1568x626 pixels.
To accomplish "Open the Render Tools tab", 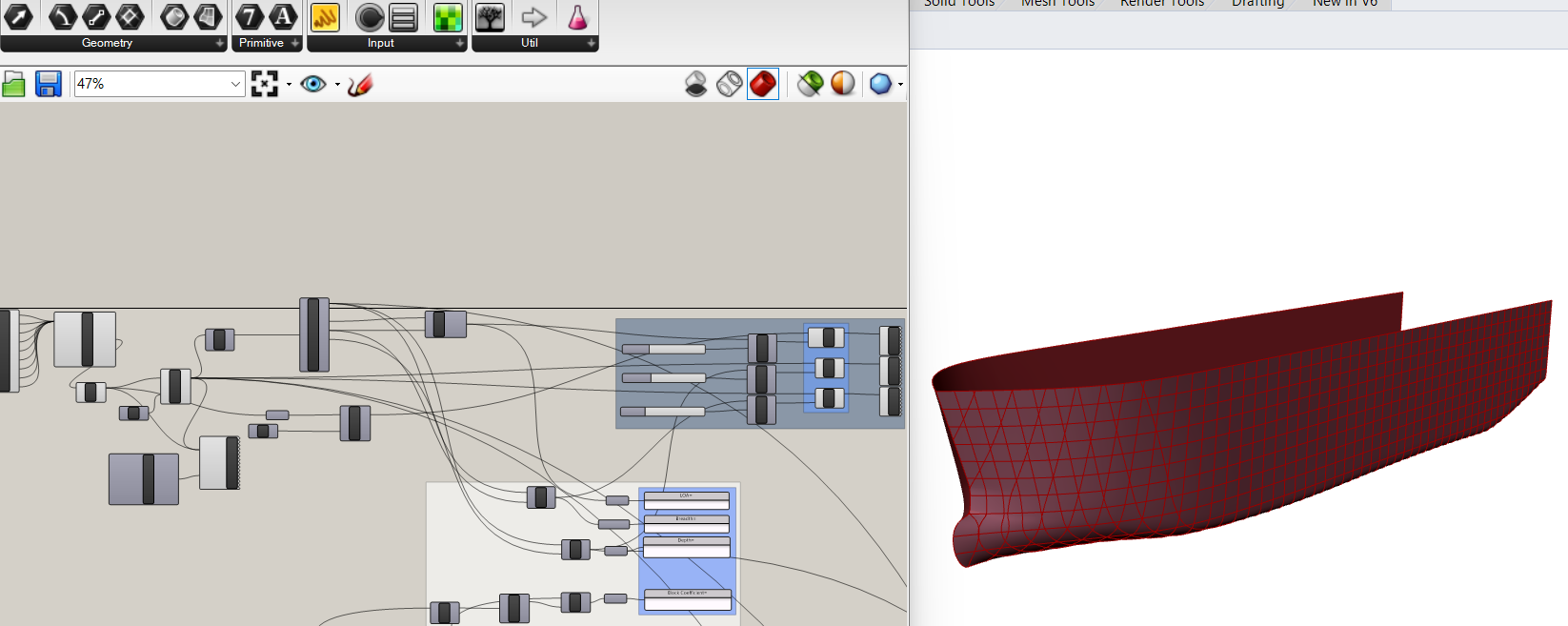I will click(1161, 4).
